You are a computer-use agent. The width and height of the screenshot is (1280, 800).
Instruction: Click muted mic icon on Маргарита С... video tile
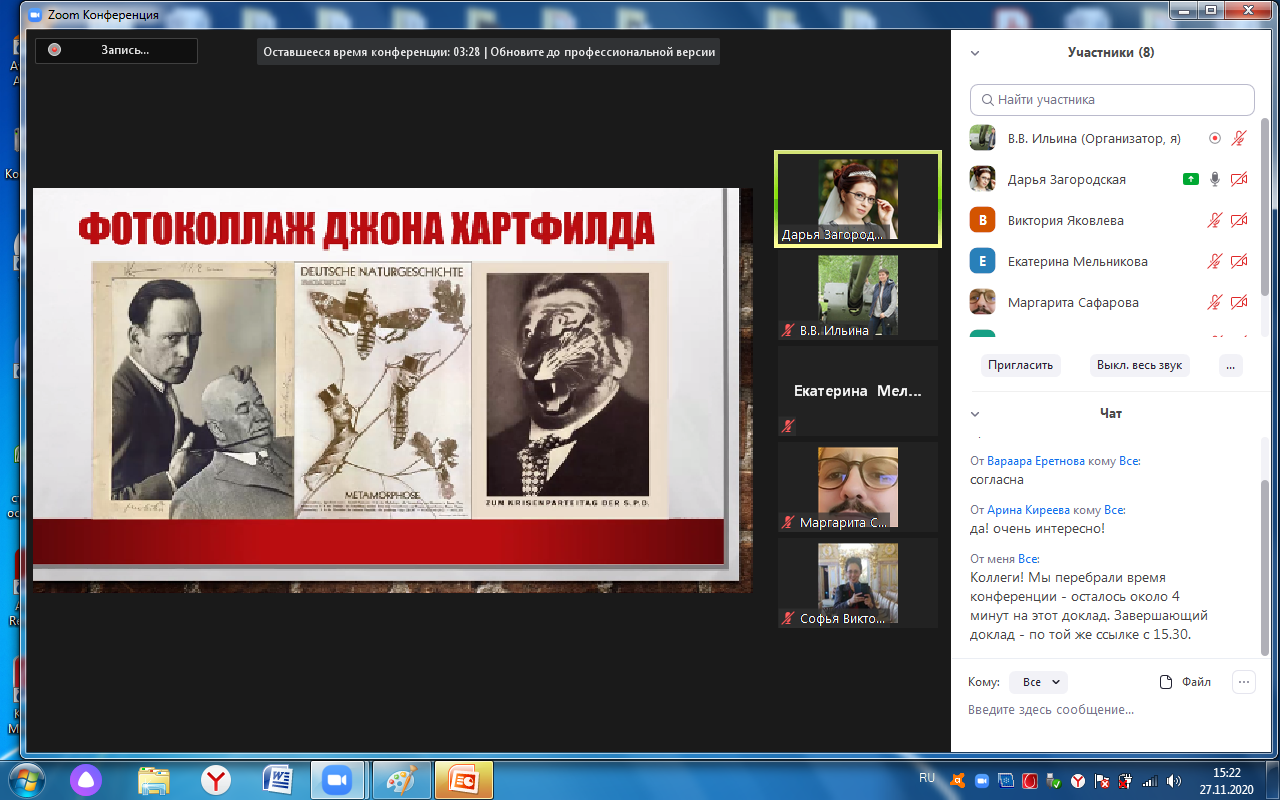(788, 522)
